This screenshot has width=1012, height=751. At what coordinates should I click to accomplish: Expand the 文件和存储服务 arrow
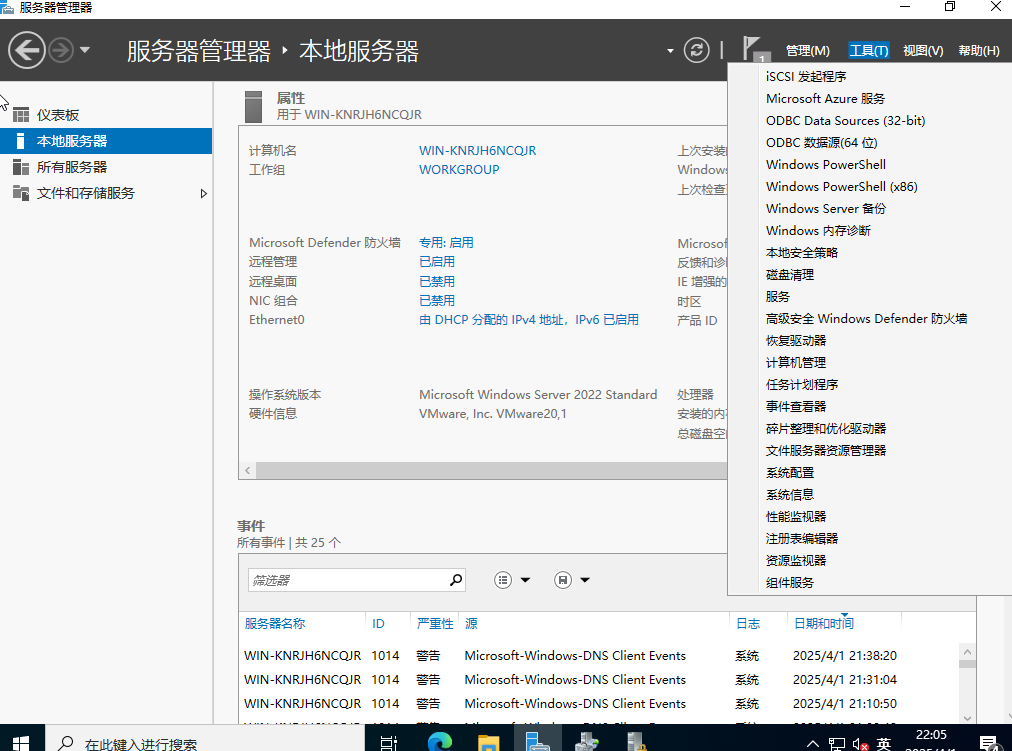click(x=203, y=193)
